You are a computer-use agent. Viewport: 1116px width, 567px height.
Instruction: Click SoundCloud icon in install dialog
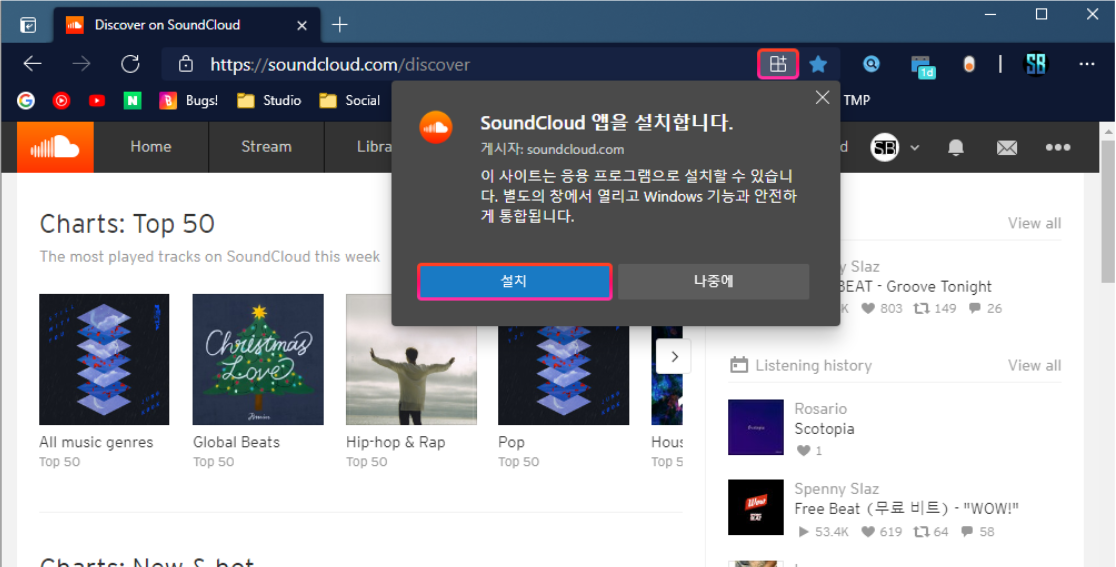[x=436, y=128]
